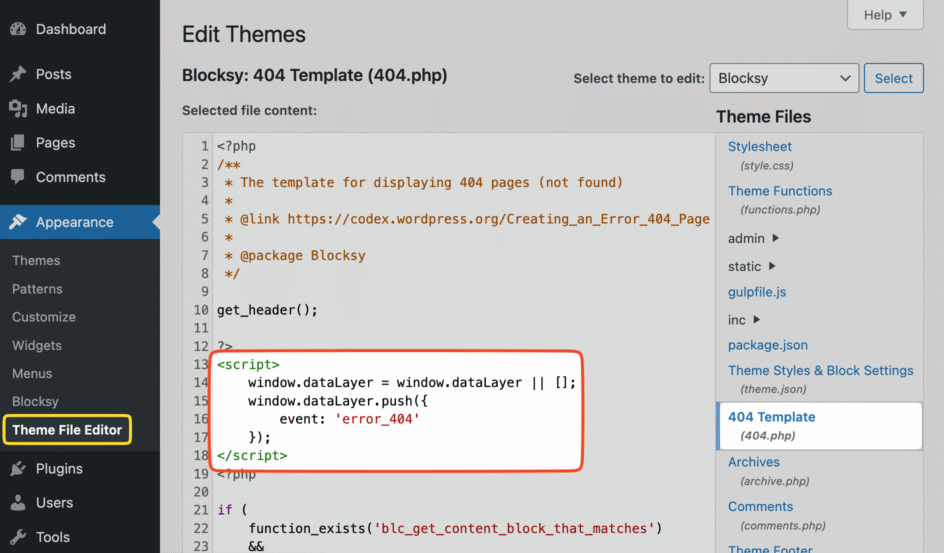Screen dimensions: 944x553
Task: Click the error_404 string in code
Action: point(377,419)
